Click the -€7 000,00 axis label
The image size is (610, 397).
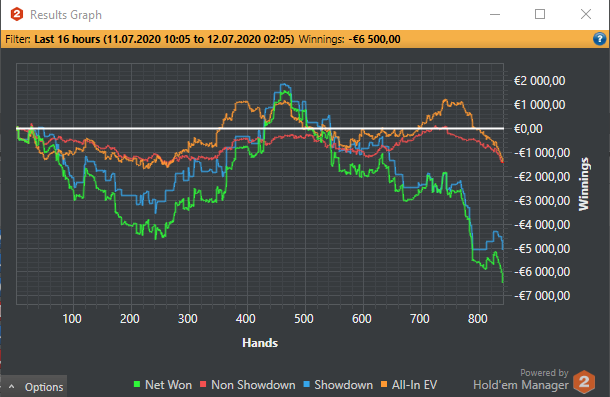point(542,296)
